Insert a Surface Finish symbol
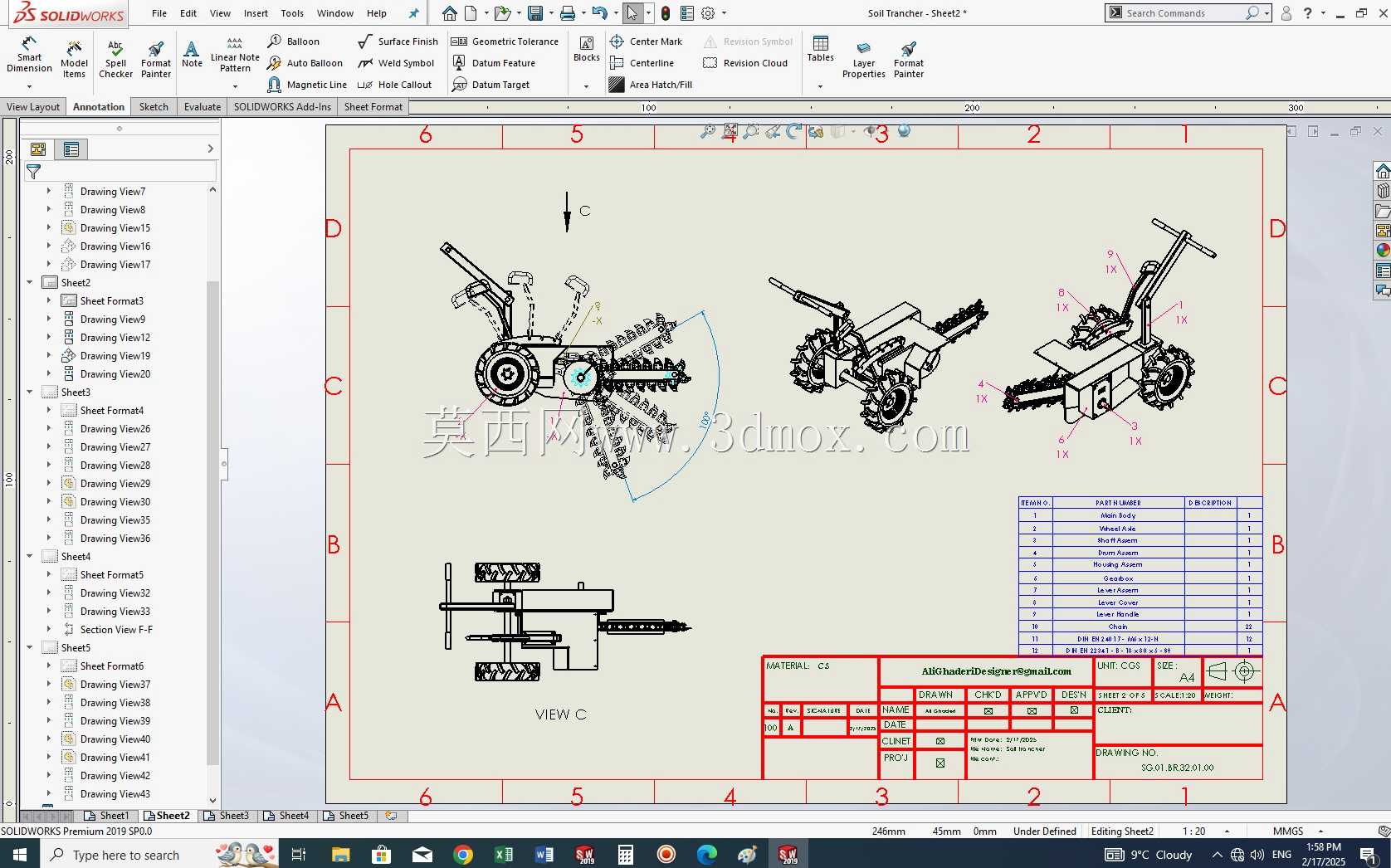The width and height of the screenshot is (1391, 868). (x=398, y=41)
